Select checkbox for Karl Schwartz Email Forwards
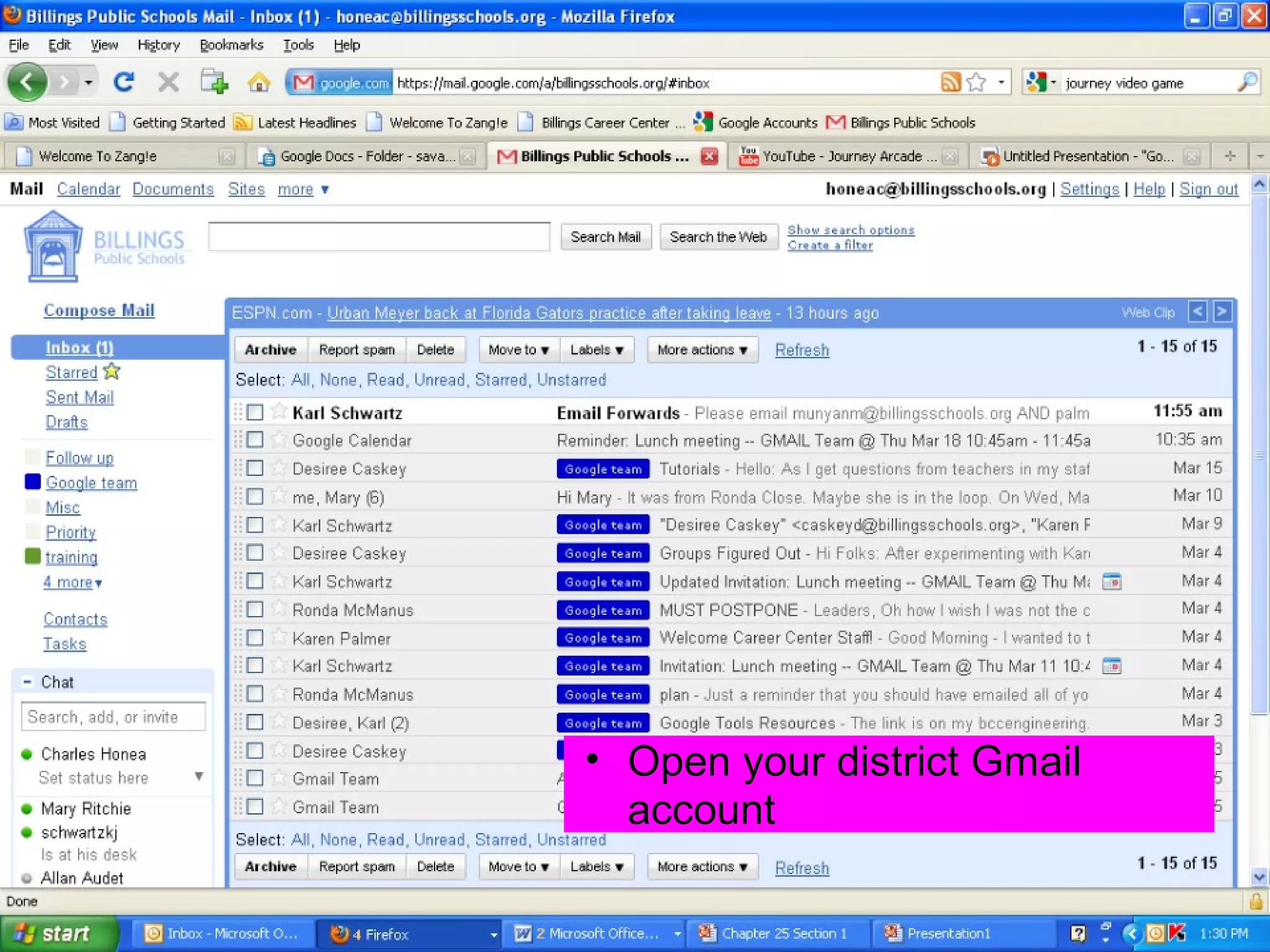 (x=255, y=412)
